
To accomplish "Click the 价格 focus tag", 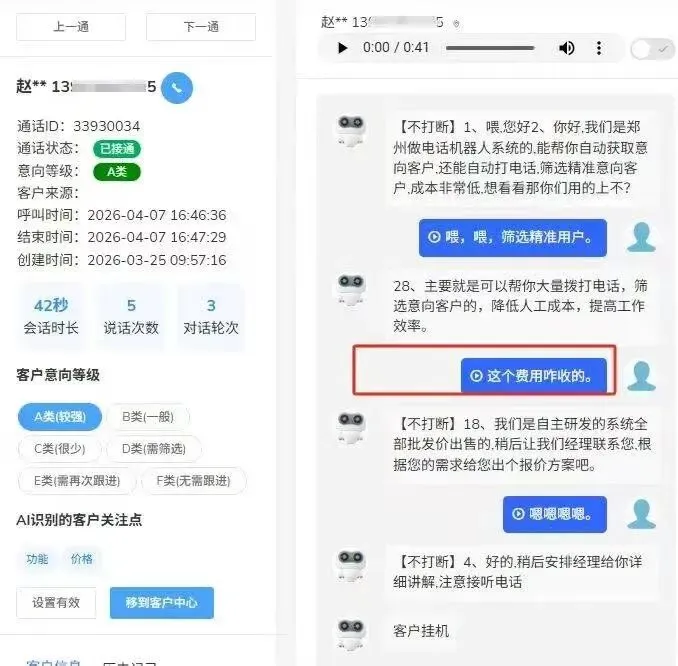I will 82,559.
